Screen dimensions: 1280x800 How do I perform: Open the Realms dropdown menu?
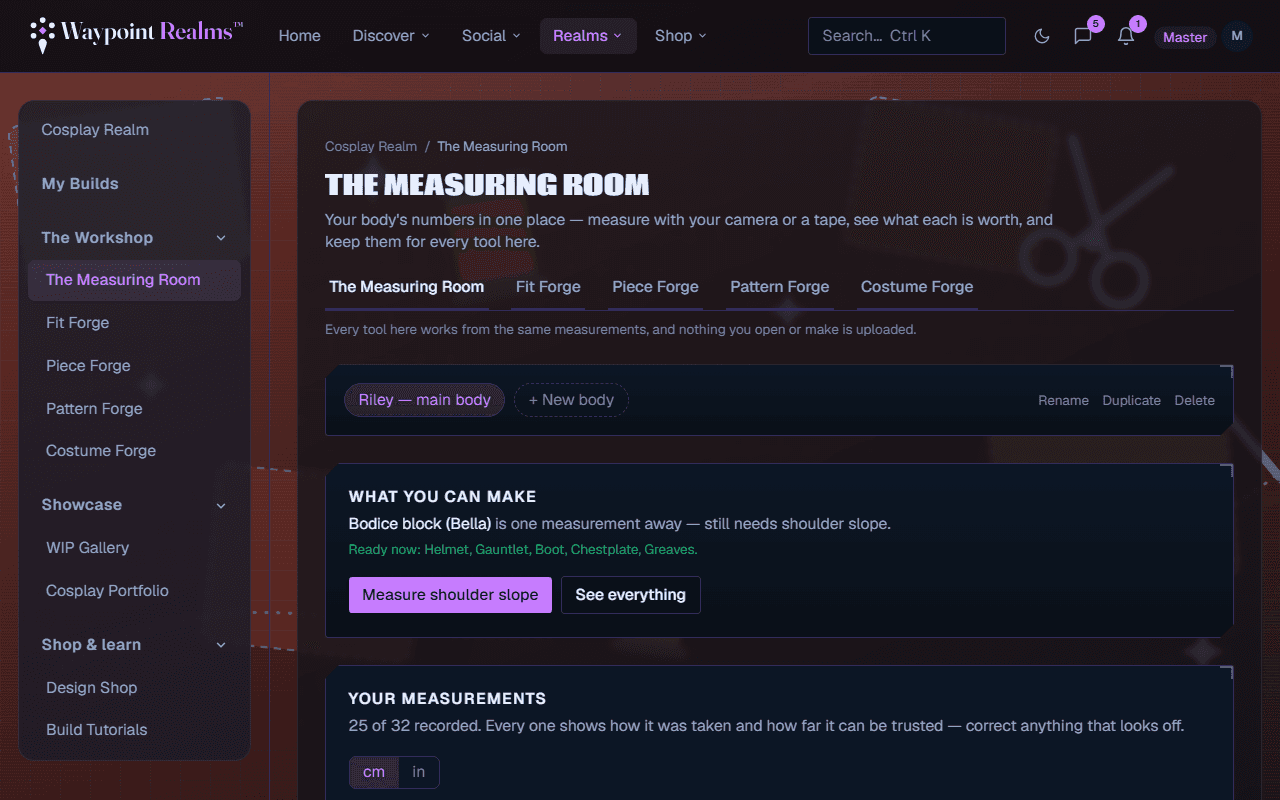pyautogui.click(x=588, y=36)
